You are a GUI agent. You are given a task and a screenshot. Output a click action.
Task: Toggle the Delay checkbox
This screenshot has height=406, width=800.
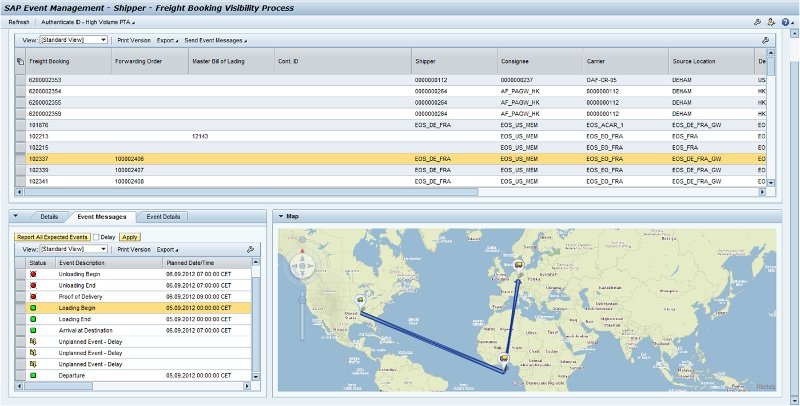click(x=96, y=237)
